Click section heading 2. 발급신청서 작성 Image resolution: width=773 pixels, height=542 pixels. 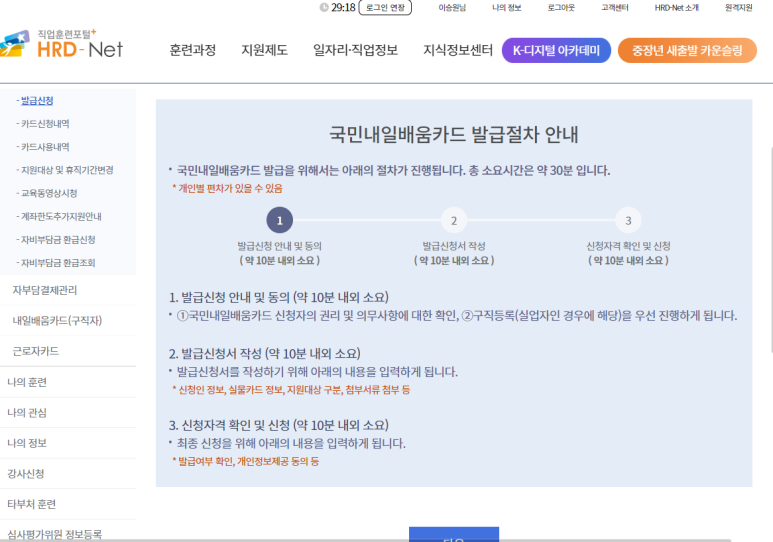pos(265,354)
